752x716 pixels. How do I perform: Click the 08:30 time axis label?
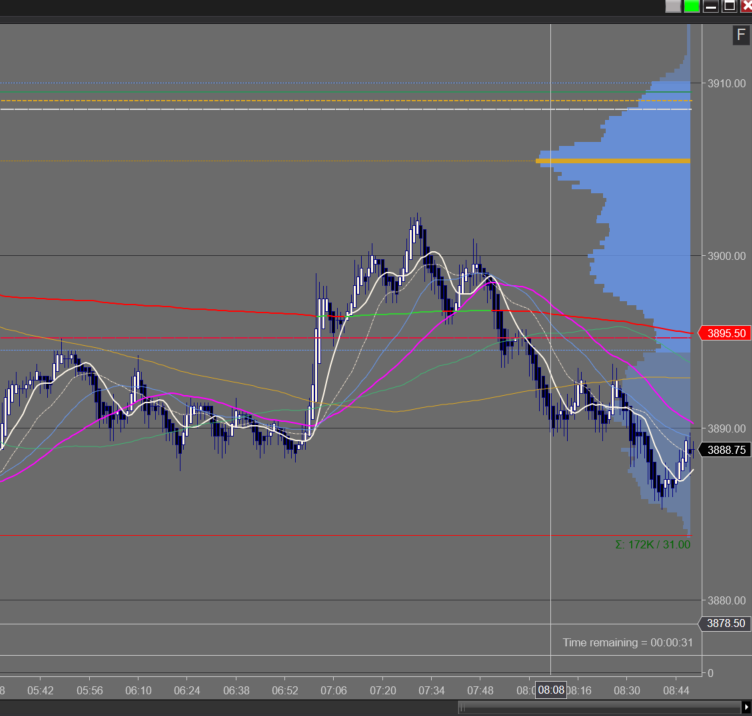[x=627, y=691]
